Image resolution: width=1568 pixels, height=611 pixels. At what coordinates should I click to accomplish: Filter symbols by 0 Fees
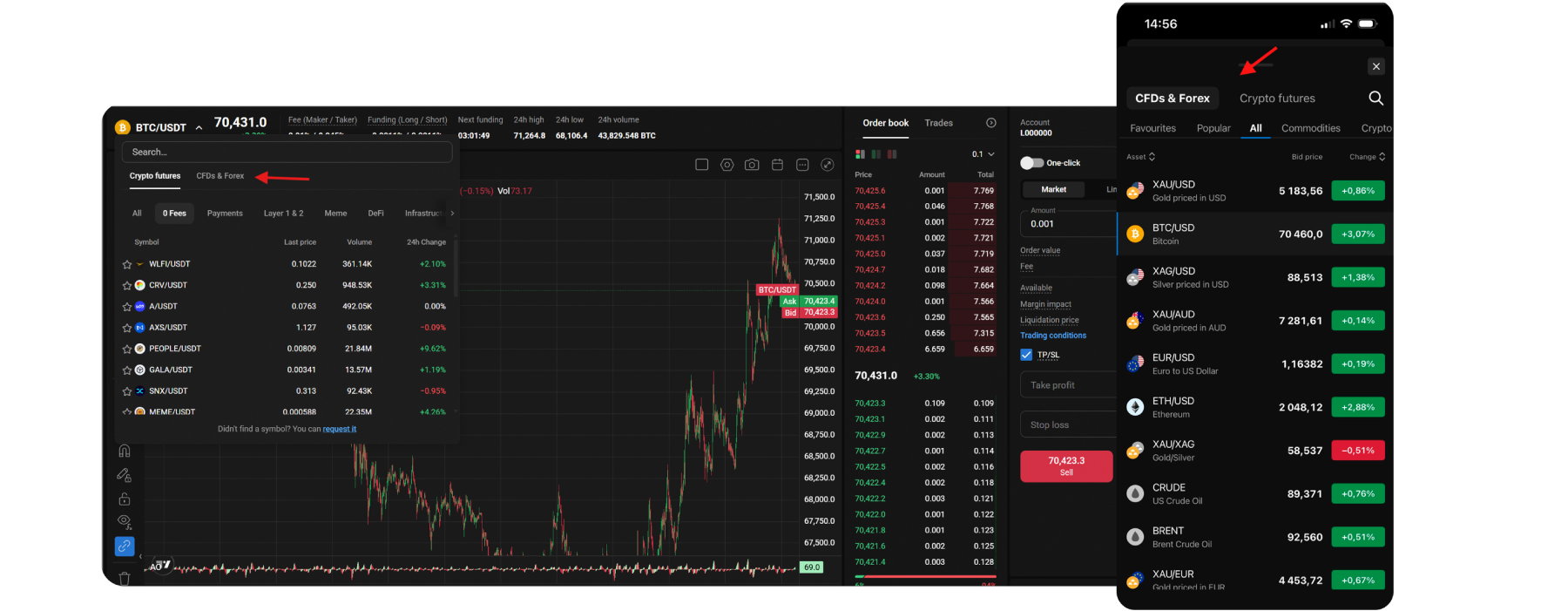174,214
